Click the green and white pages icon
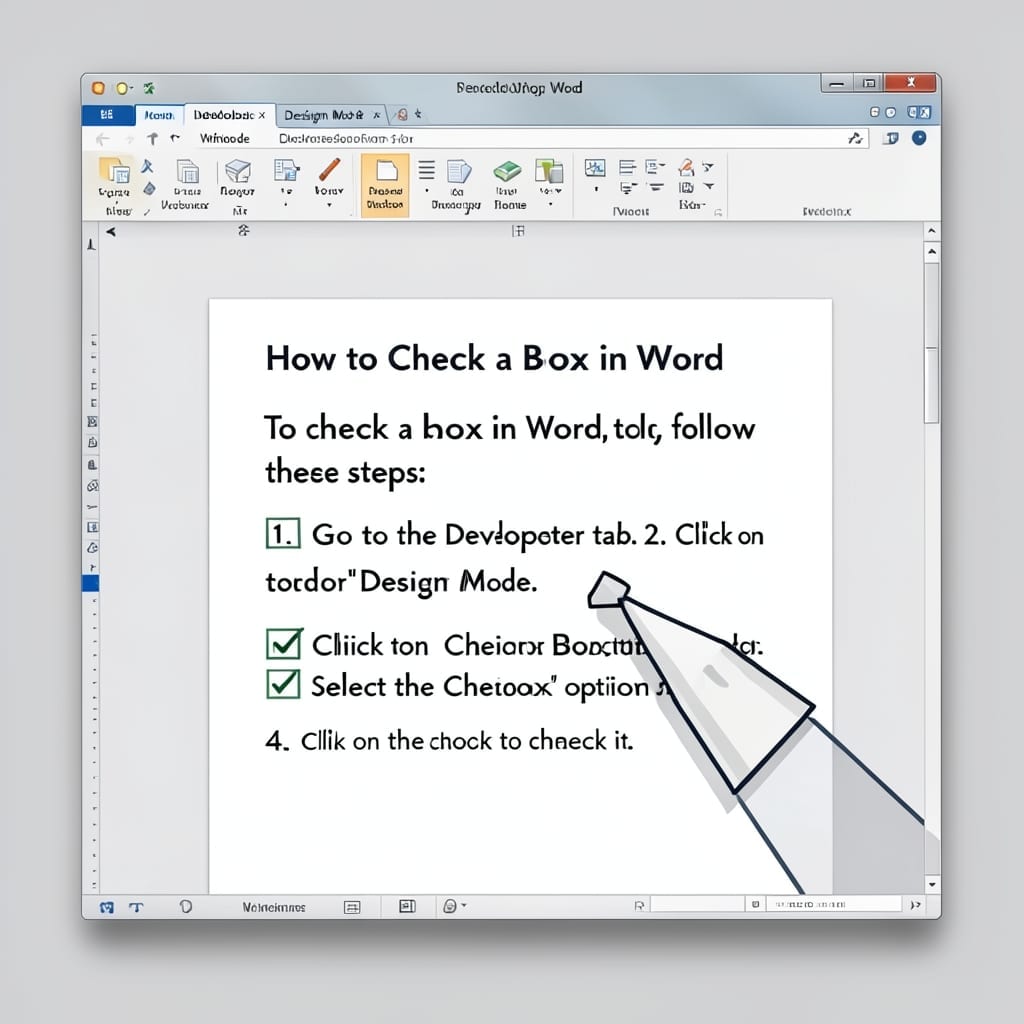 point(549,170)
